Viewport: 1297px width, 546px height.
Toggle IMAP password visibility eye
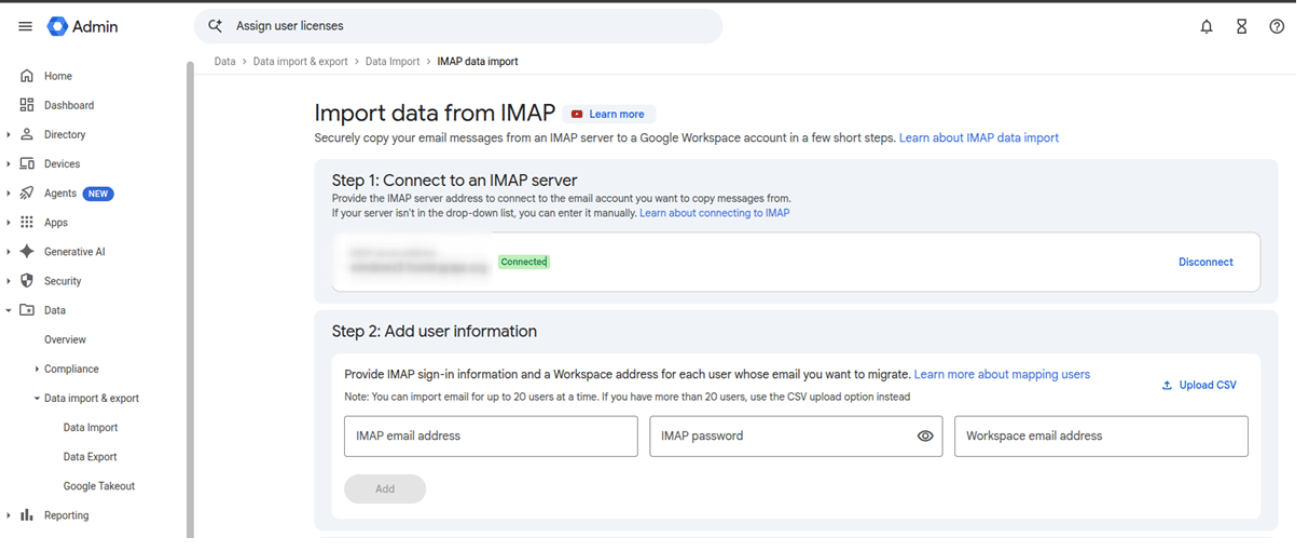(x=925, y=436)
